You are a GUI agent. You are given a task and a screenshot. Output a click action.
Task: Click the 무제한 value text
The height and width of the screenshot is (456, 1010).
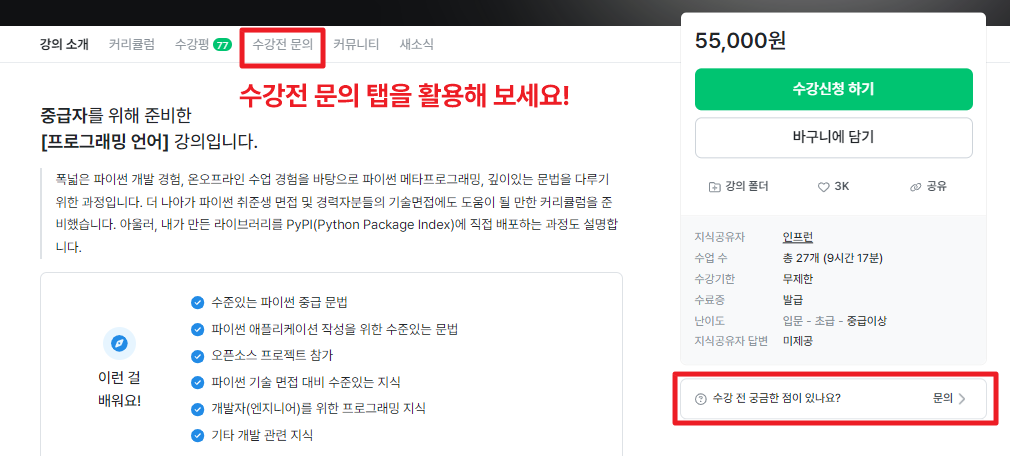797,279
